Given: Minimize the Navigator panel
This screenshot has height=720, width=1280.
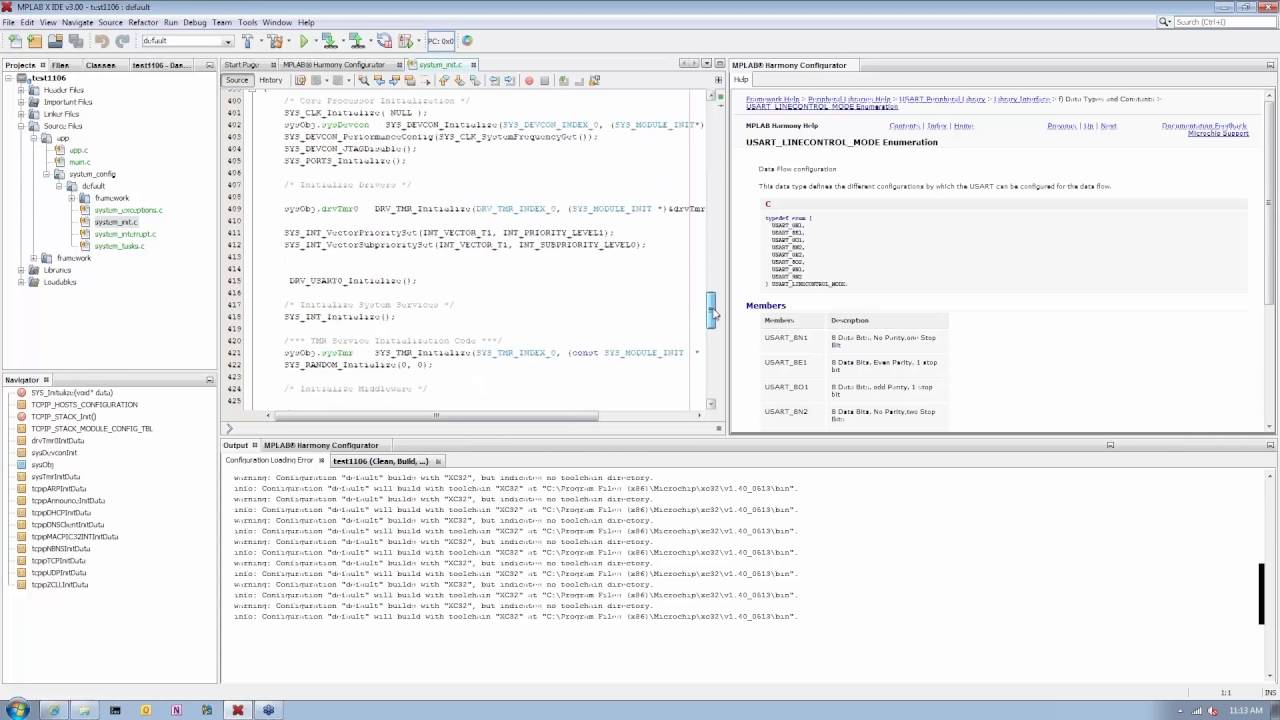Looking at the screenshot, I should pos(210,380).
